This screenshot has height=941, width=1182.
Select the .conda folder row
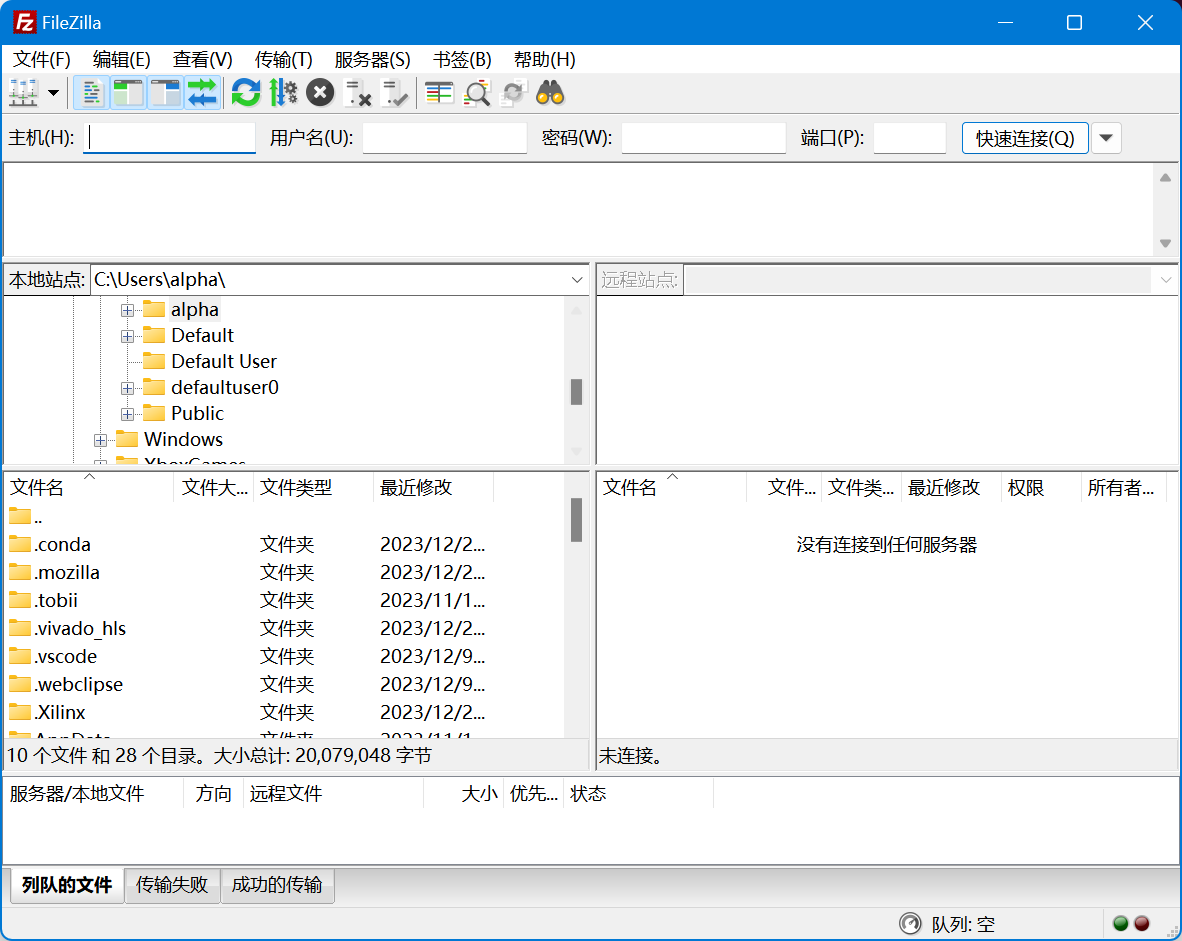click(x=284, y=544)
